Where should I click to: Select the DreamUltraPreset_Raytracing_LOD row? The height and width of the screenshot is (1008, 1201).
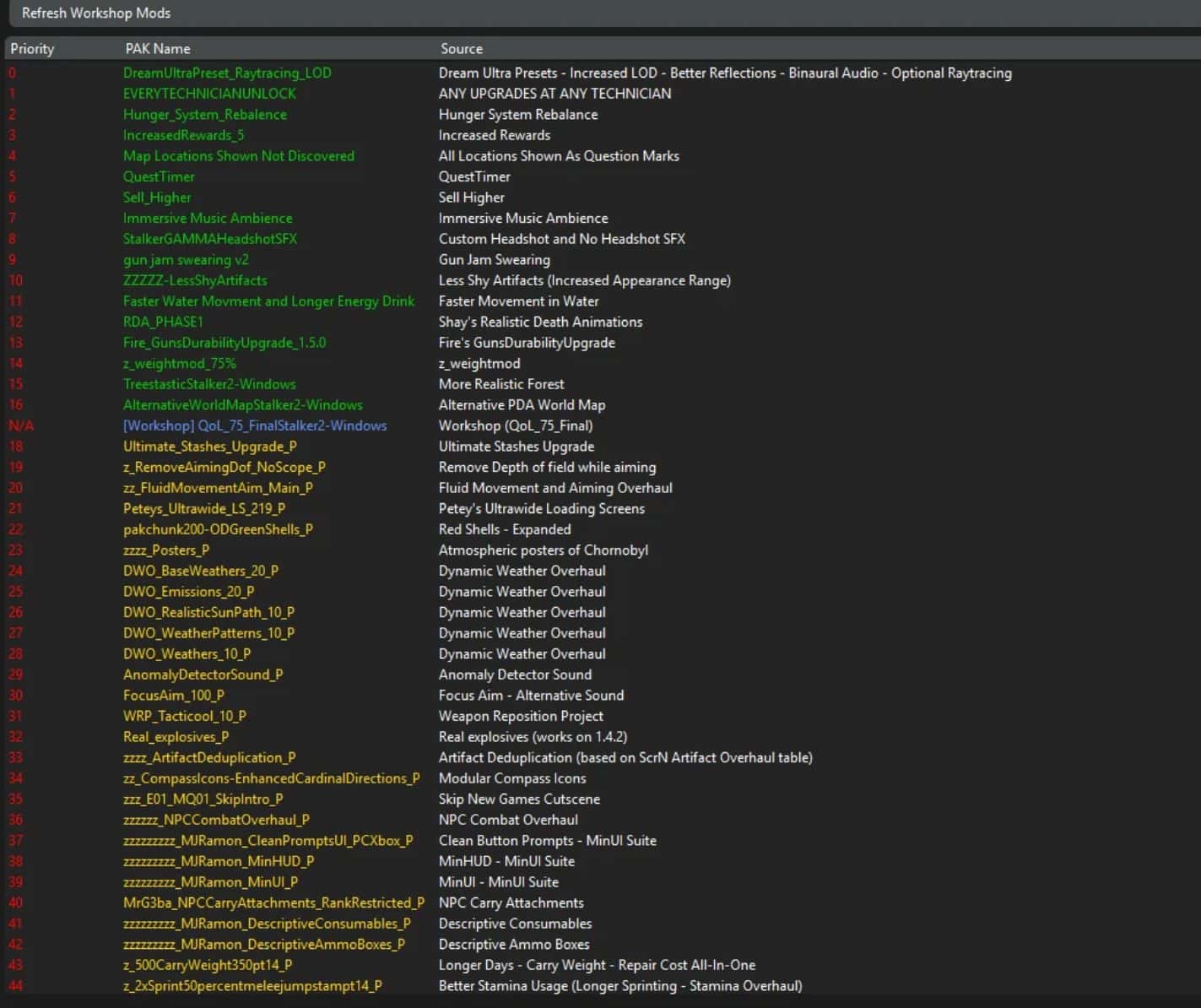click(x=227, y=73)
